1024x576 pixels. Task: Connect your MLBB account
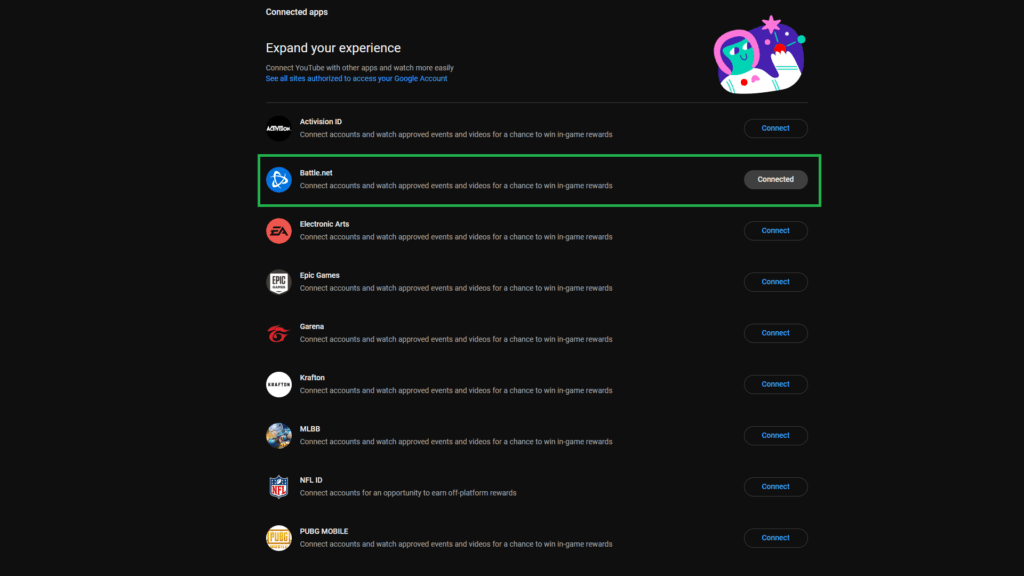(775, 435)
